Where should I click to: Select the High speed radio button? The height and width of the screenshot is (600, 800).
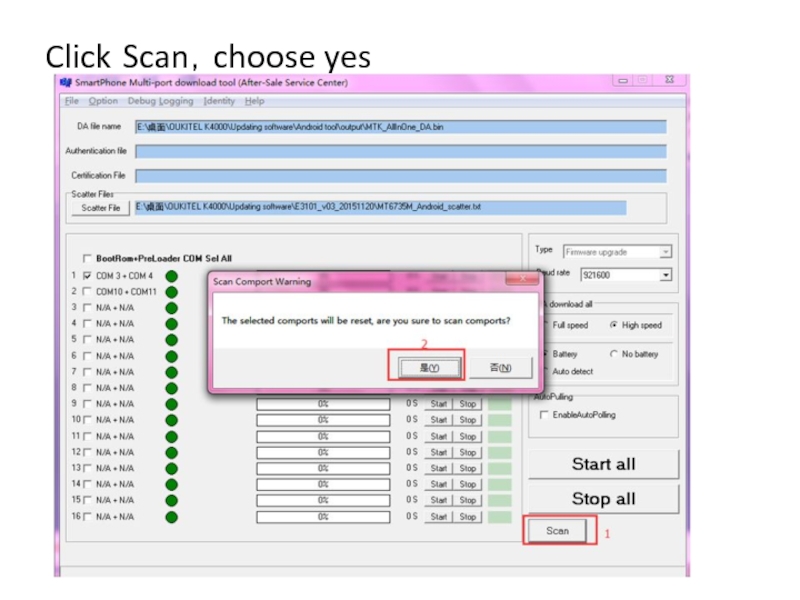(x=614, y=325)
